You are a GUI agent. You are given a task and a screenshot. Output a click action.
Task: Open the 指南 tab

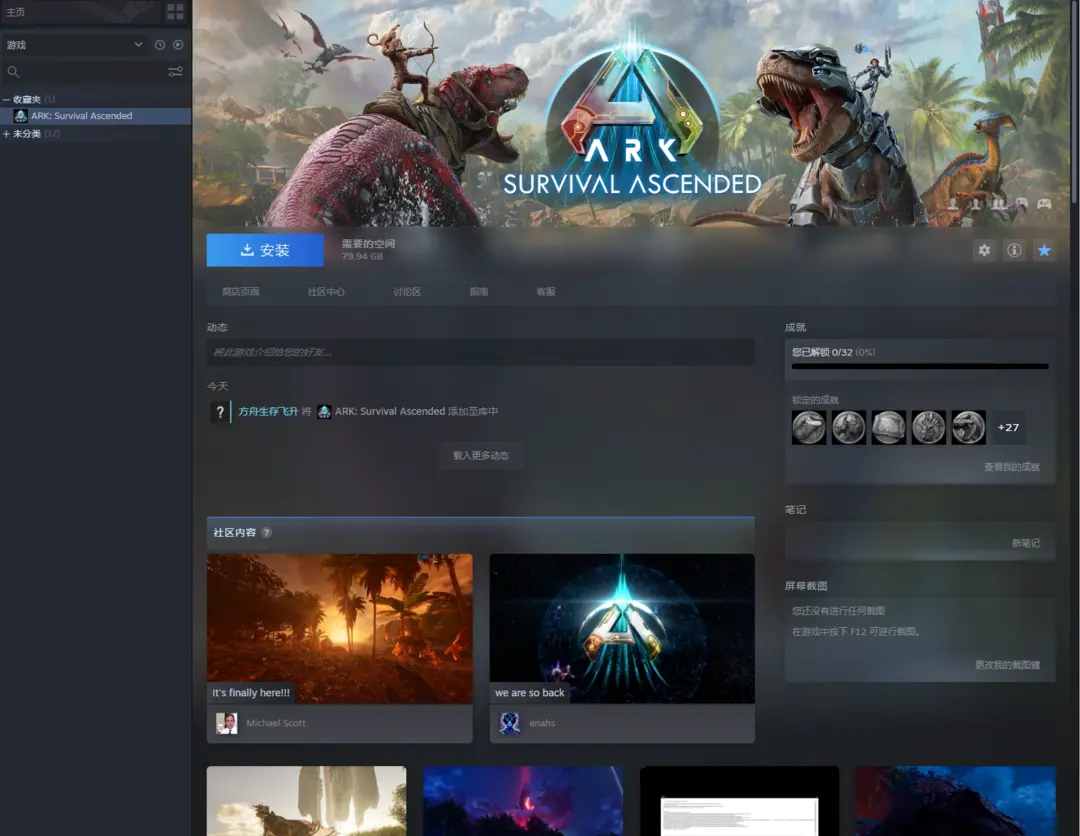coord(479,292)
